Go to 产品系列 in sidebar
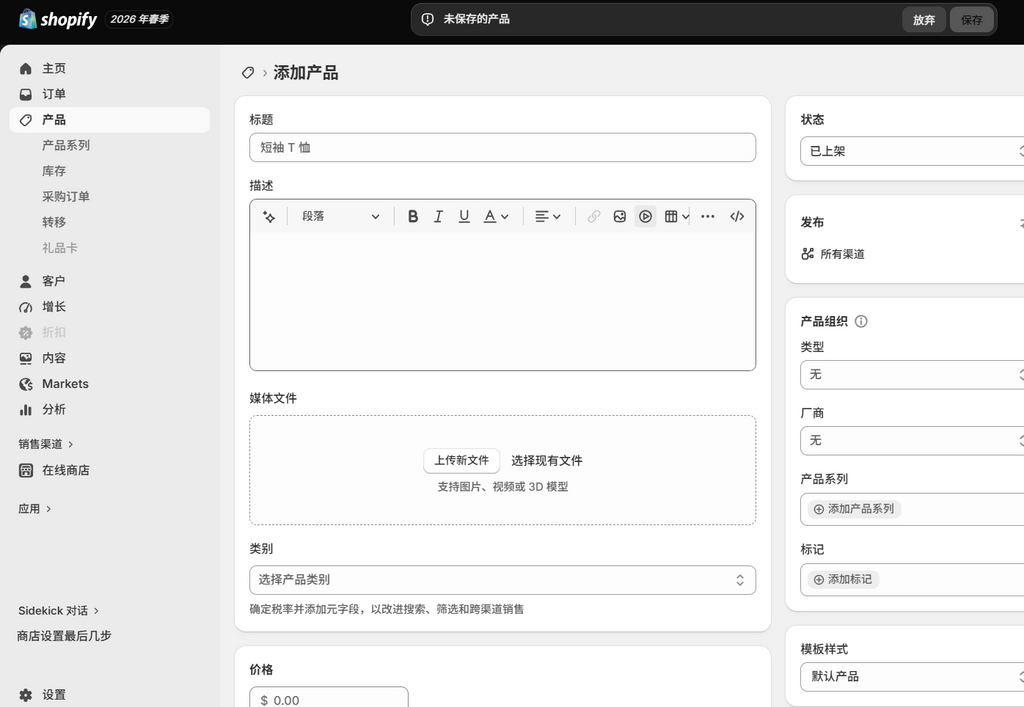The height and width of the screenshot is (707, 1024). click(x=66, y=146)
